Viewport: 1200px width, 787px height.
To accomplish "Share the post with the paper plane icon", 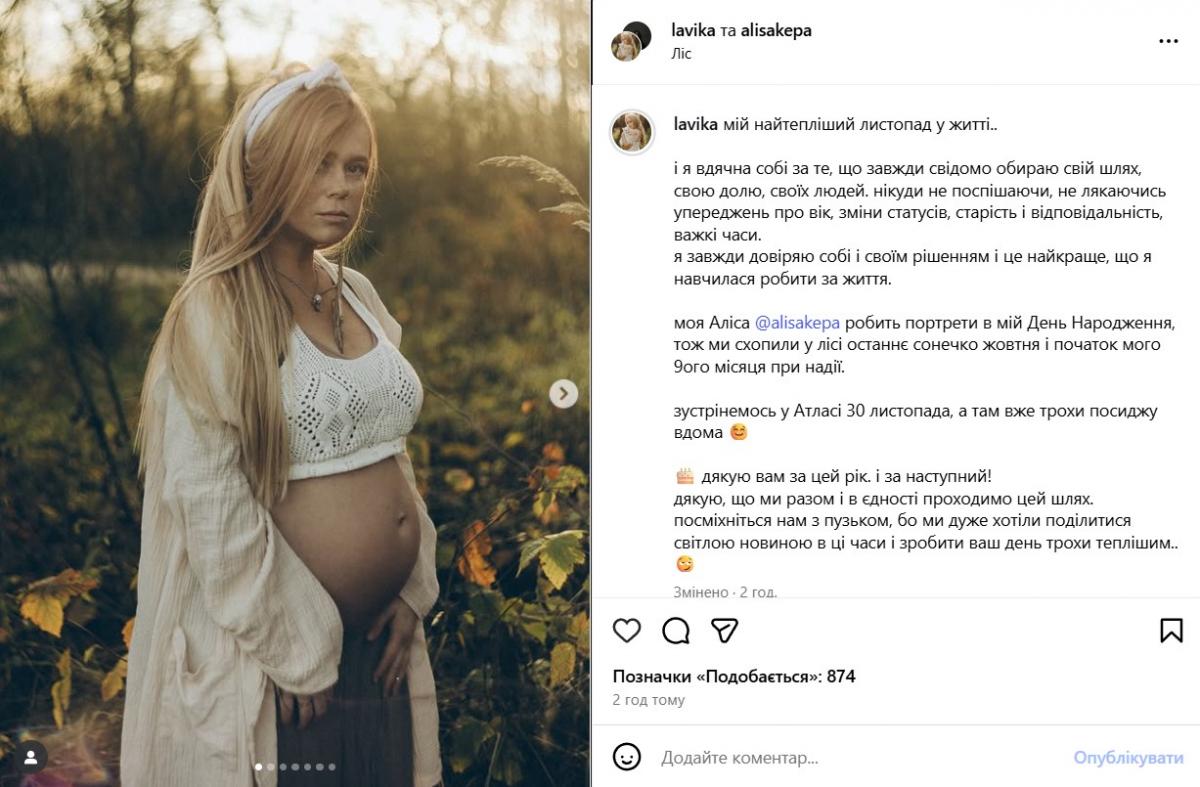I will coord(725,630).
